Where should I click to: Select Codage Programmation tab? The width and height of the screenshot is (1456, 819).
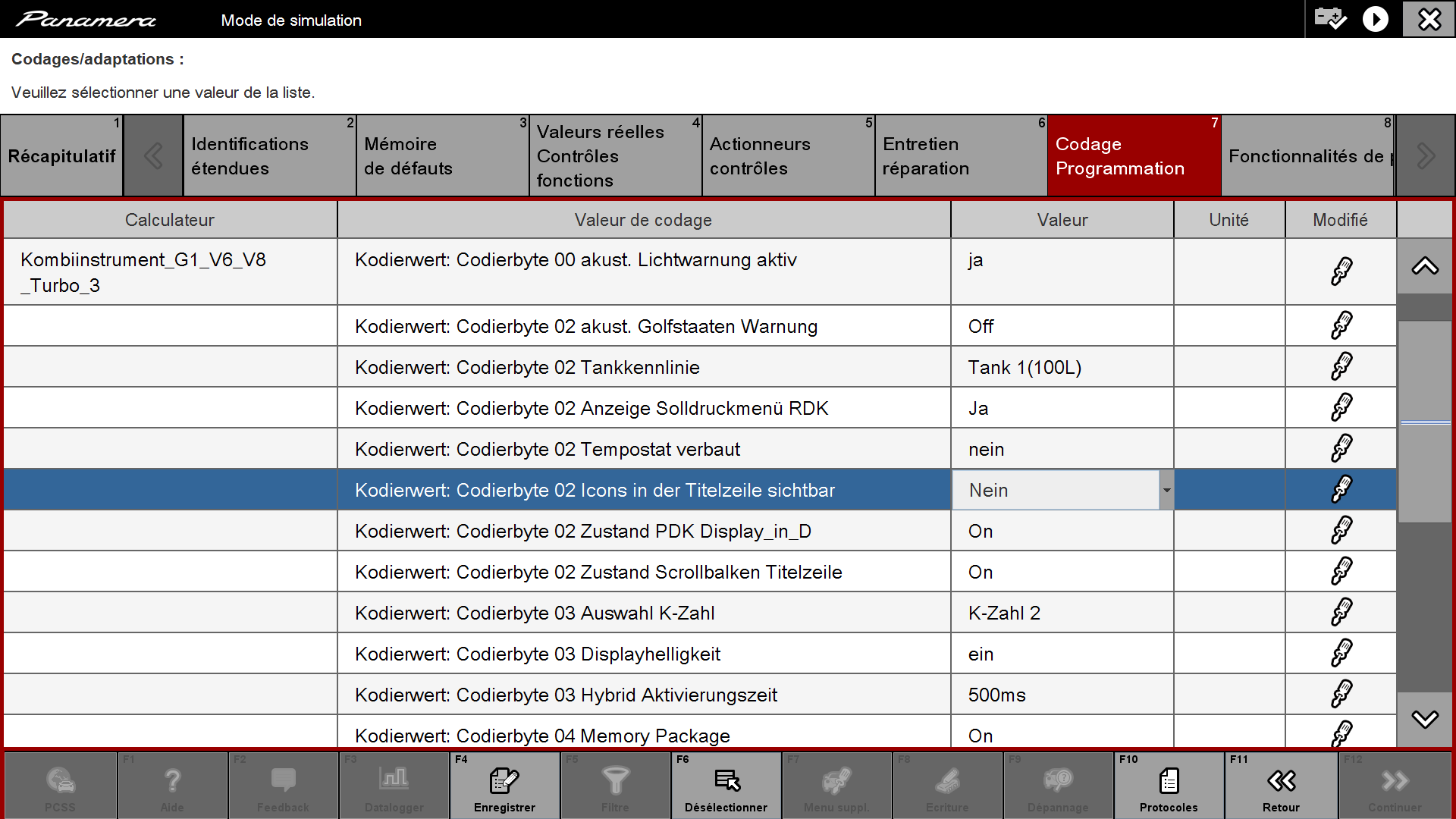(x=1134, y=156)
